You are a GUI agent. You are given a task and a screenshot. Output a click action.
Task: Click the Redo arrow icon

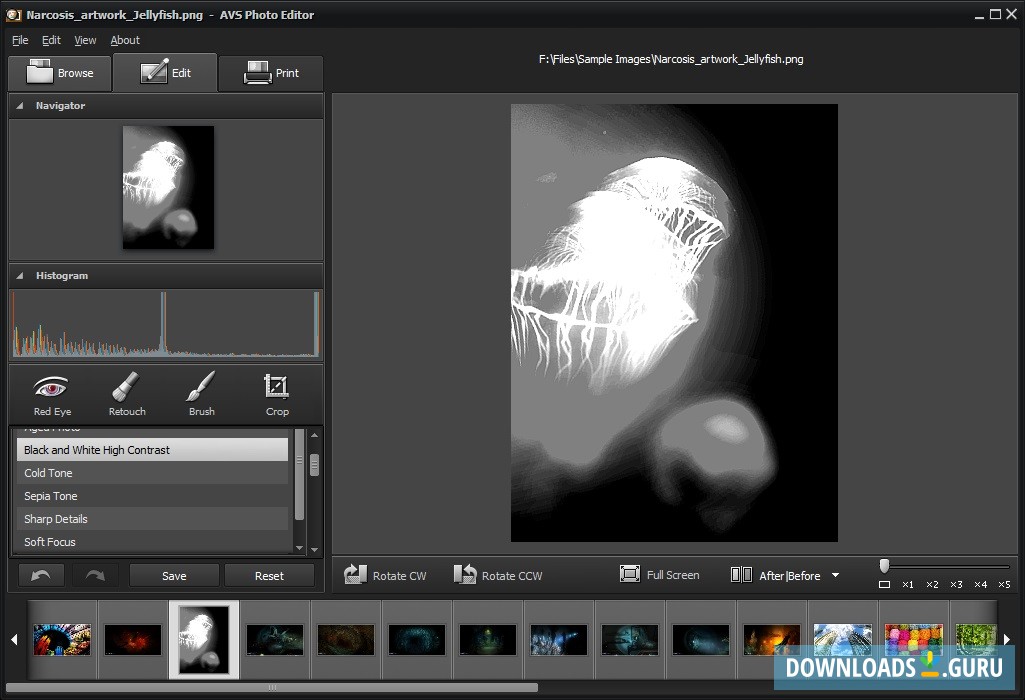96,574
